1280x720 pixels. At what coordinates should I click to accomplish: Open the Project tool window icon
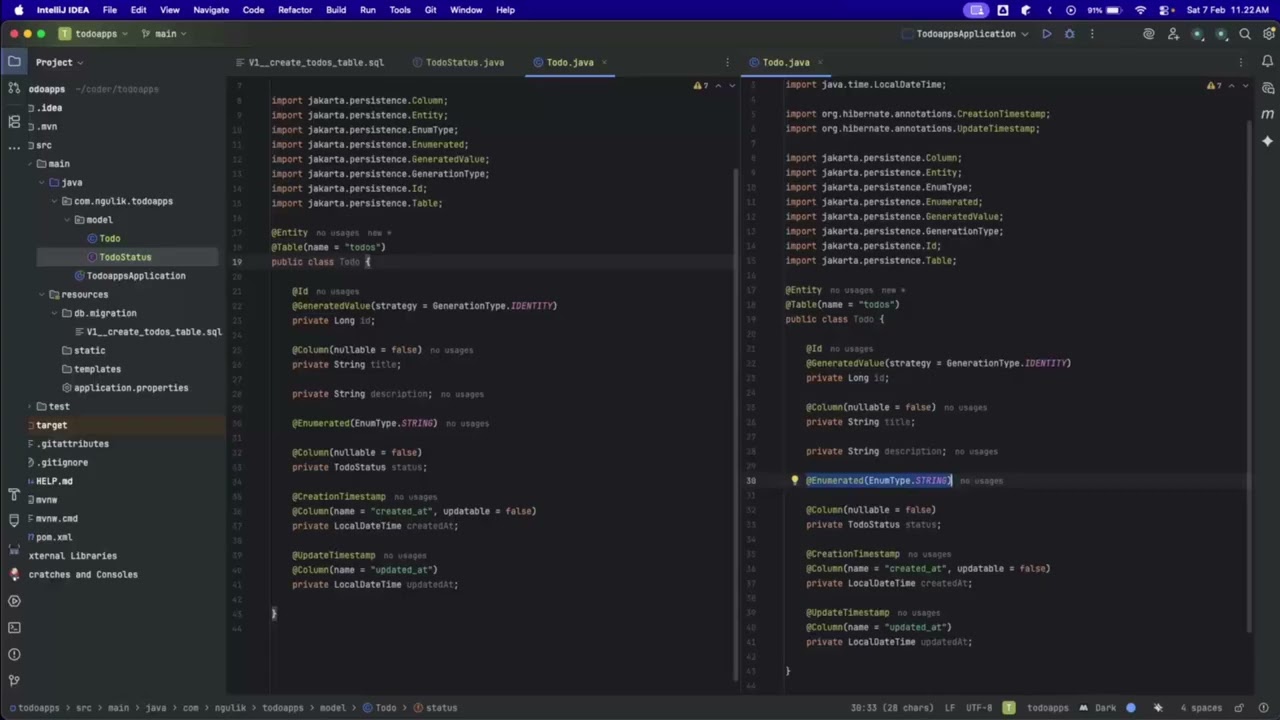point(14,62)
